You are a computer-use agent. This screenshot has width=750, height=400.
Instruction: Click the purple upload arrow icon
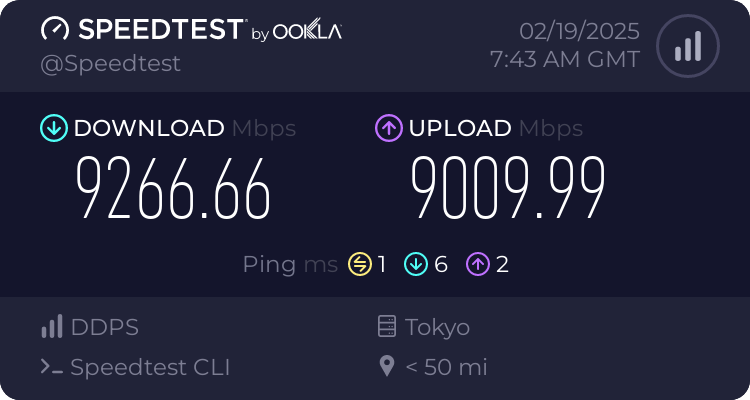point(388,128)
